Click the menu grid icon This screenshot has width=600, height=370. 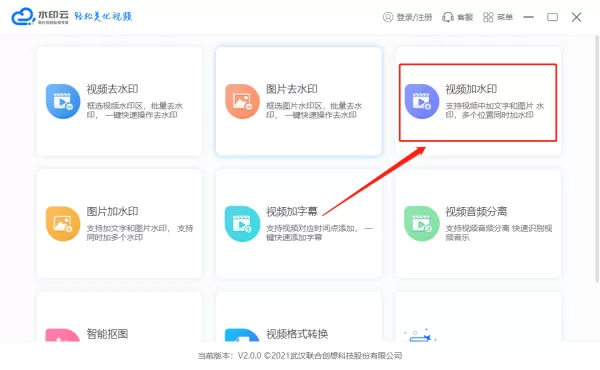(488, 17)
